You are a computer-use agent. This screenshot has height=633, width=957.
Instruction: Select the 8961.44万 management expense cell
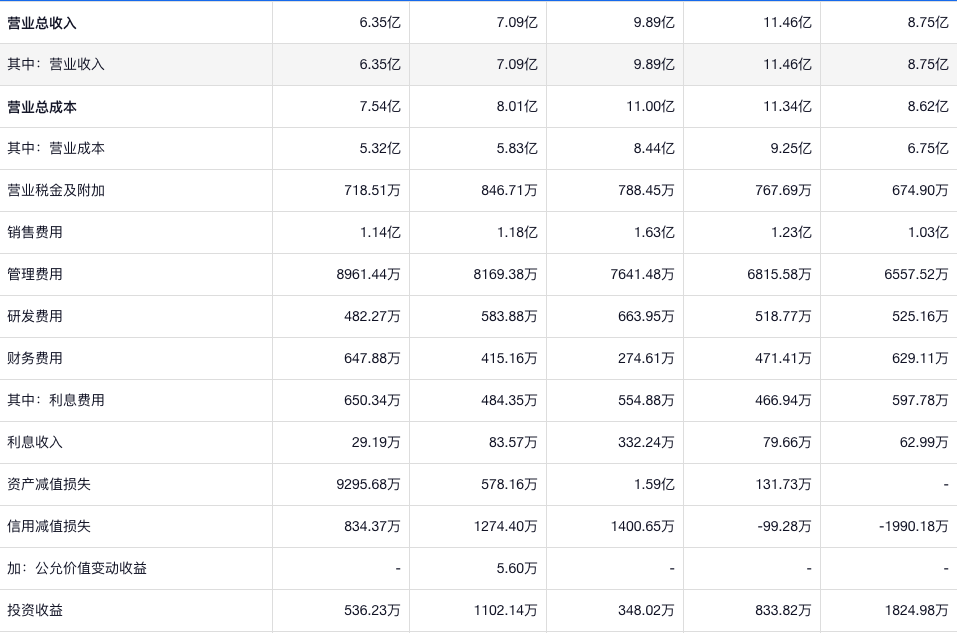click(x=368, y=274)
